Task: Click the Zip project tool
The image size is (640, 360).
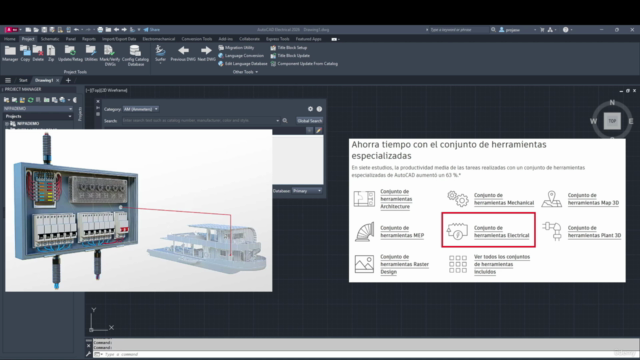Action: (51, 53)
